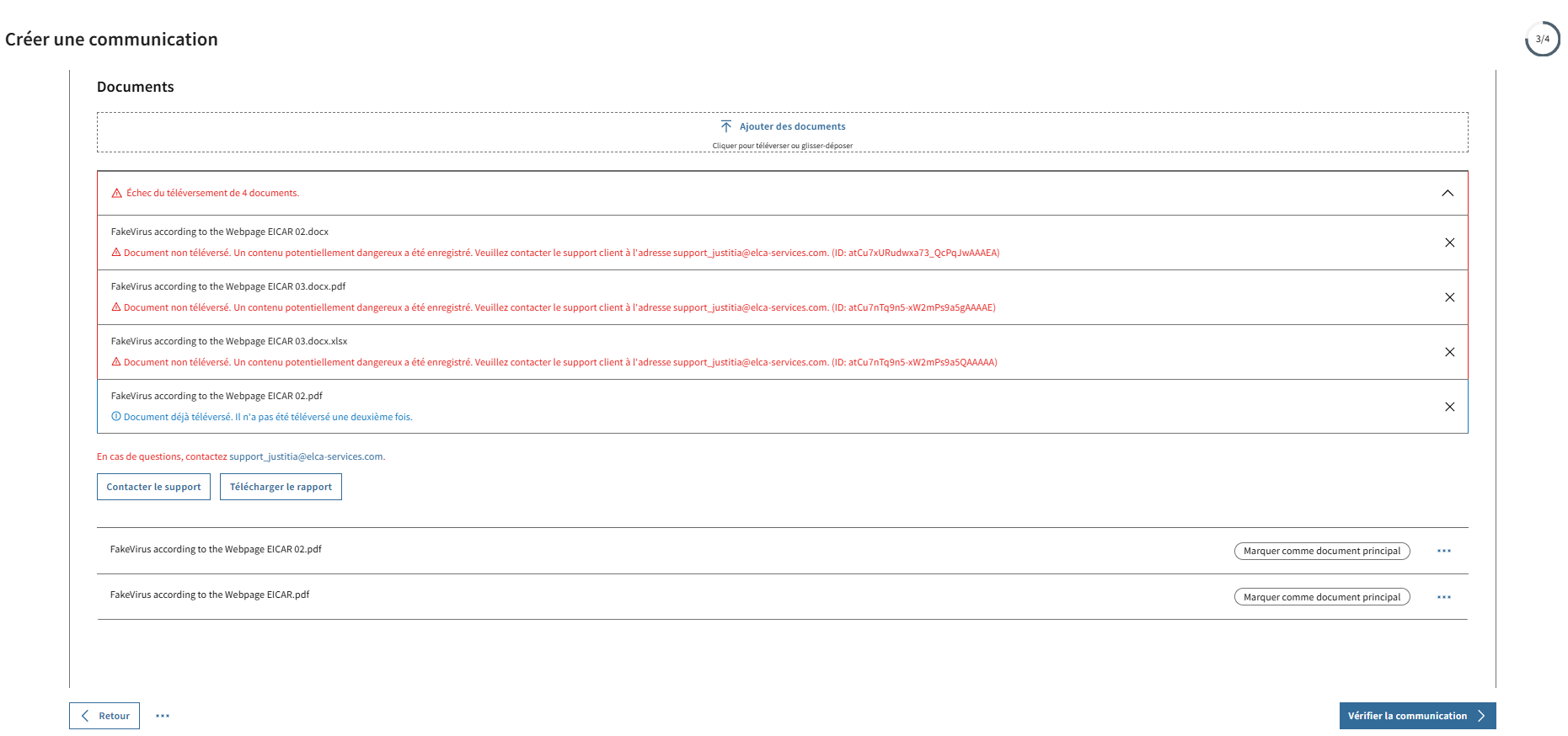The width and height of the screenshot is (1568, 736).
Task: Click the warning icon in the EICAR 03.docx.pdf error message
Action: pyautogui.click(x=116, y=307)
